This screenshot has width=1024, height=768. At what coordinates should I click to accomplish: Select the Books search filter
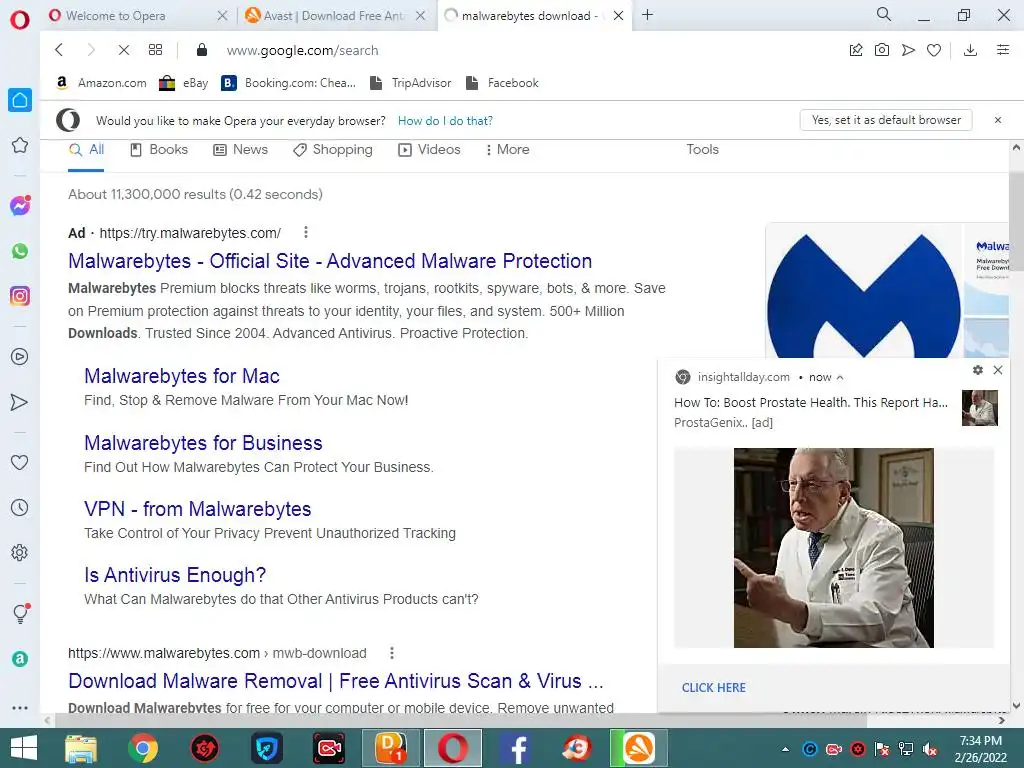159,150
